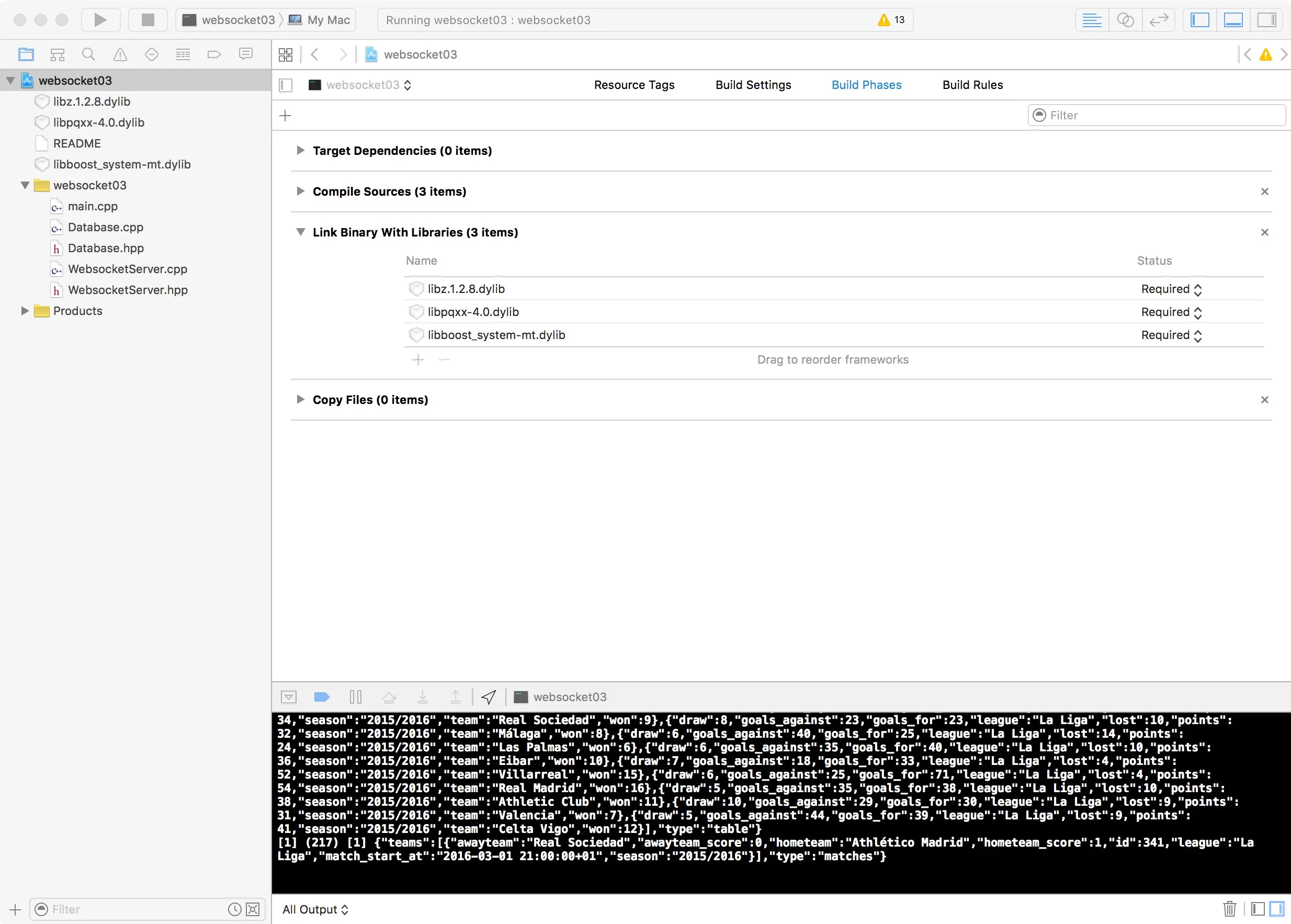The width and height of the screenshot is (1291, 924).
Task: Click the Stop button in the toolbar
Action: [148, 20]
